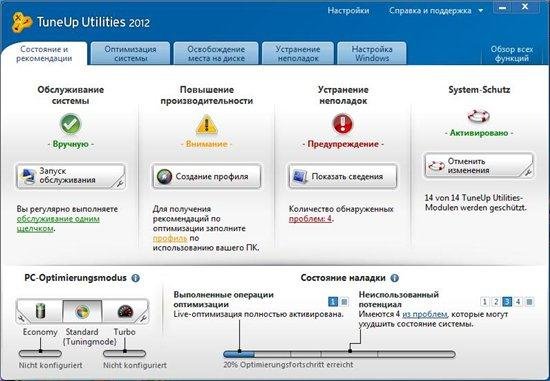
Task: Switch to Оптимизация системы tab
Action: coord(130,54)
